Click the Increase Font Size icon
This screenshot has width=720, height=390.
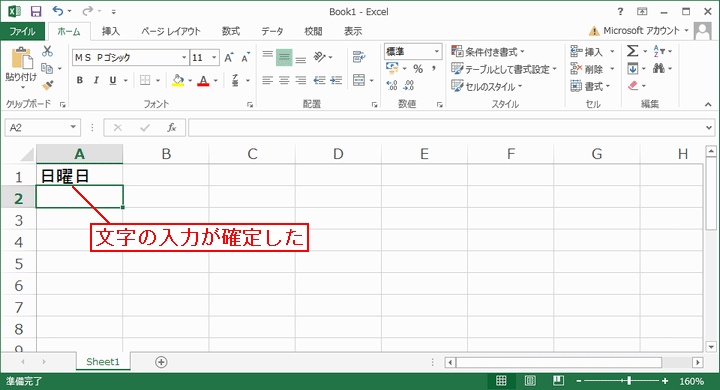point(229,57)
